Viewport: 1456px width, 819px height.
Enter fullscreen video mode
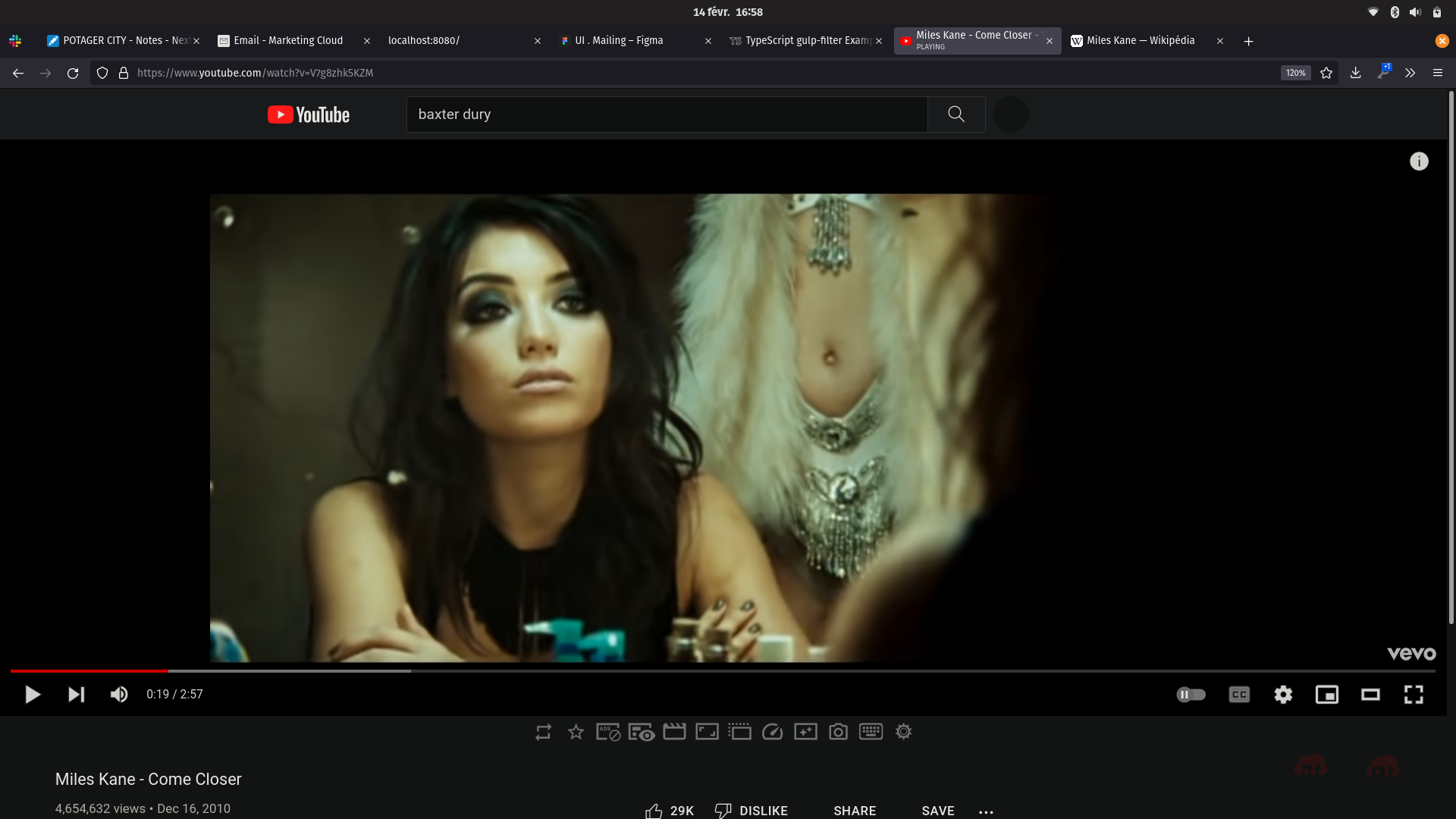(x=1414, y=695)
